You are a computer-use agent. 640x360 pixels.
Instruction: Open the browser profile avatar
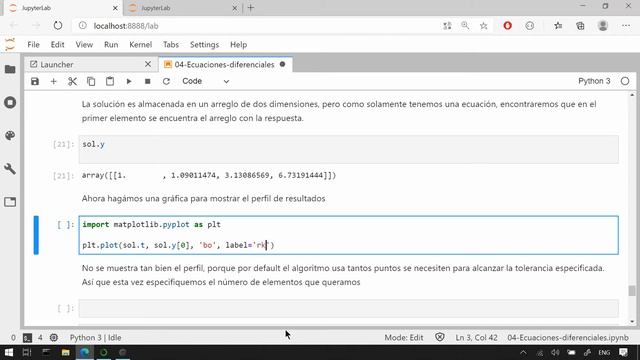coord(603,26)
